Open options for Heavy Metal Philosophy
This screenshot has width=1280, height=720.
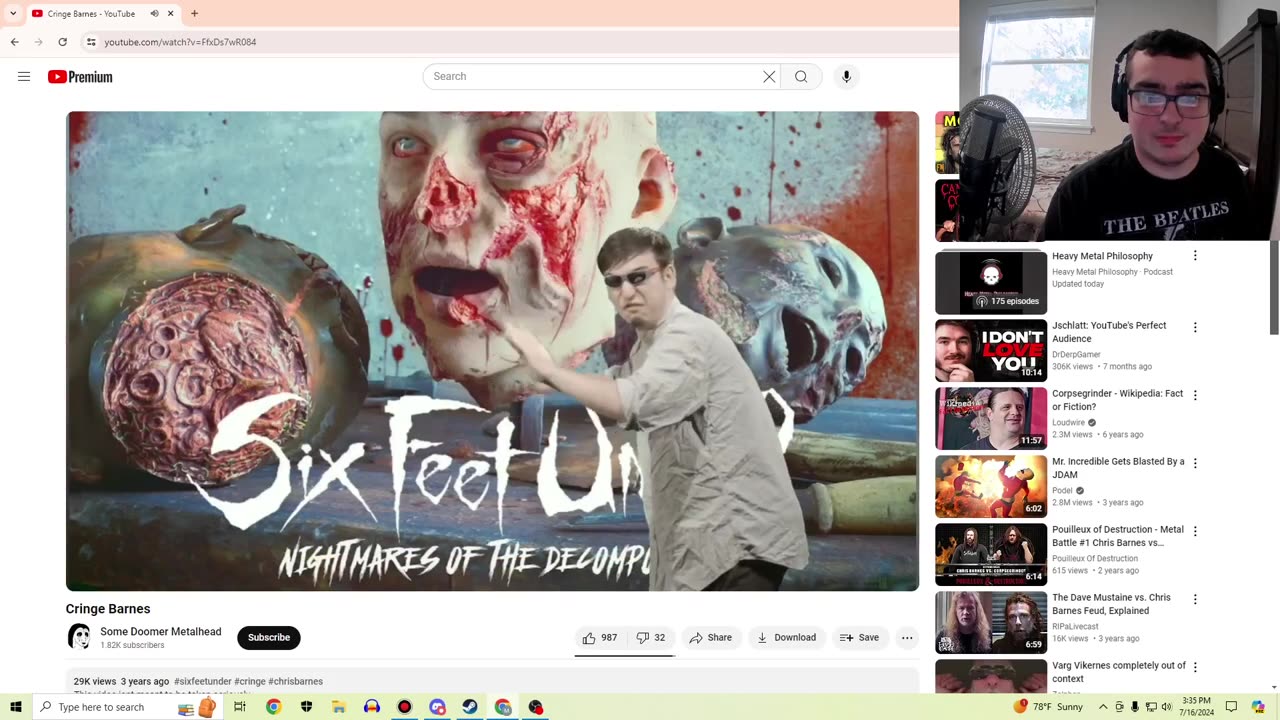coord(1195,256)
